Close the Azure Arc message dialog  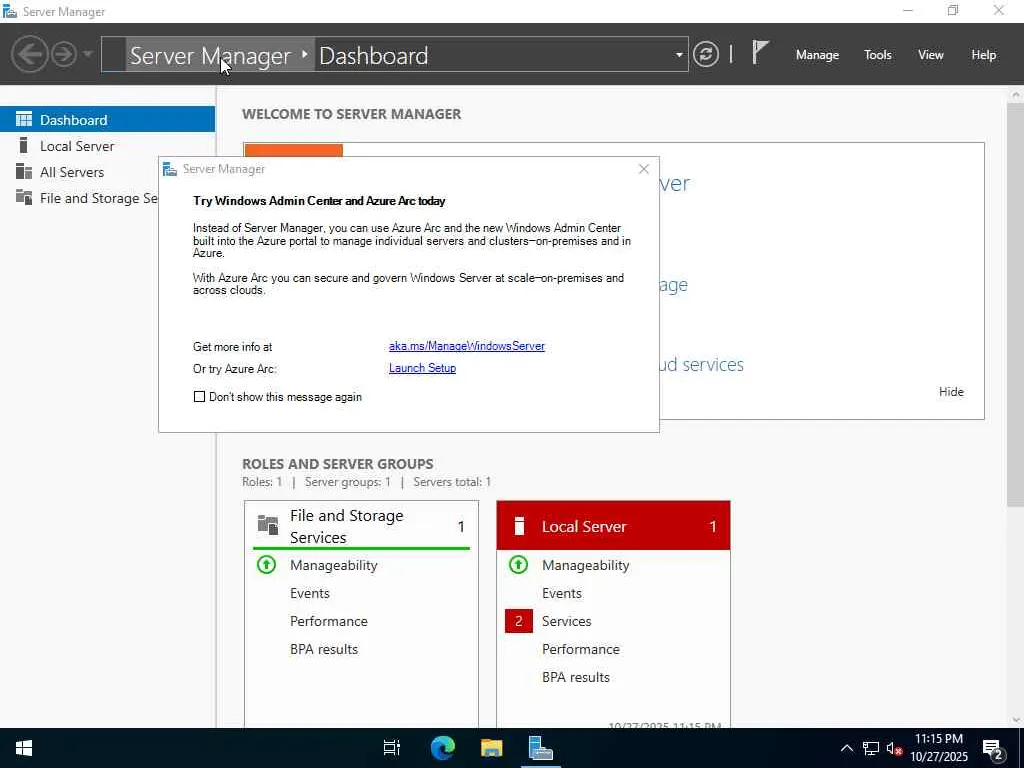[643, 169]
